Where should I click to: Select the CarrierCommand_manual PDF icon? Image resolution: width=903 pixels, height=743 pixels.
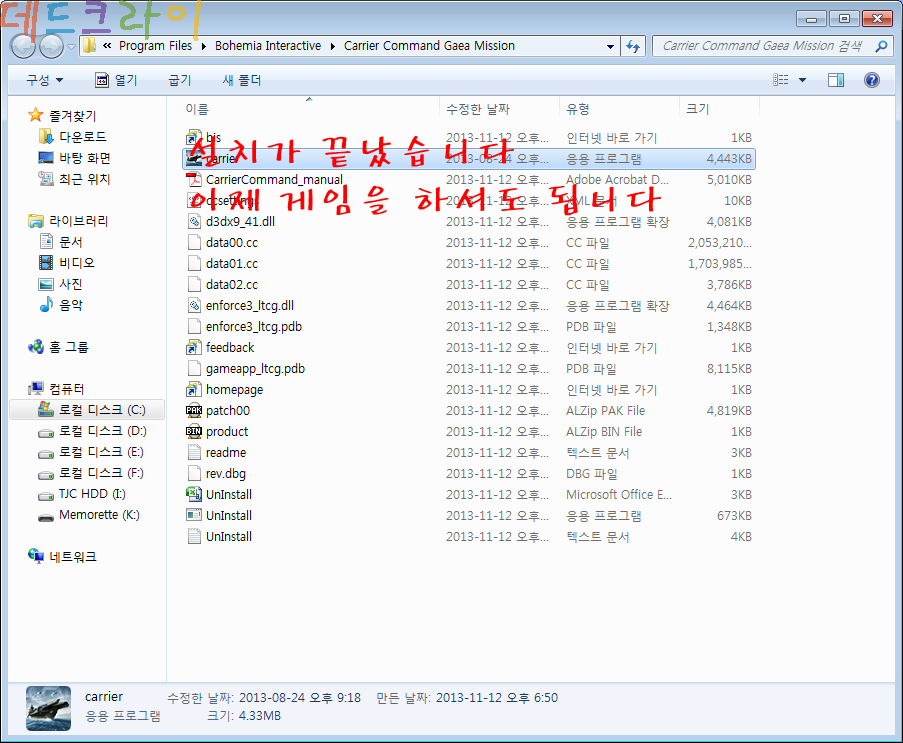[195, 179]
